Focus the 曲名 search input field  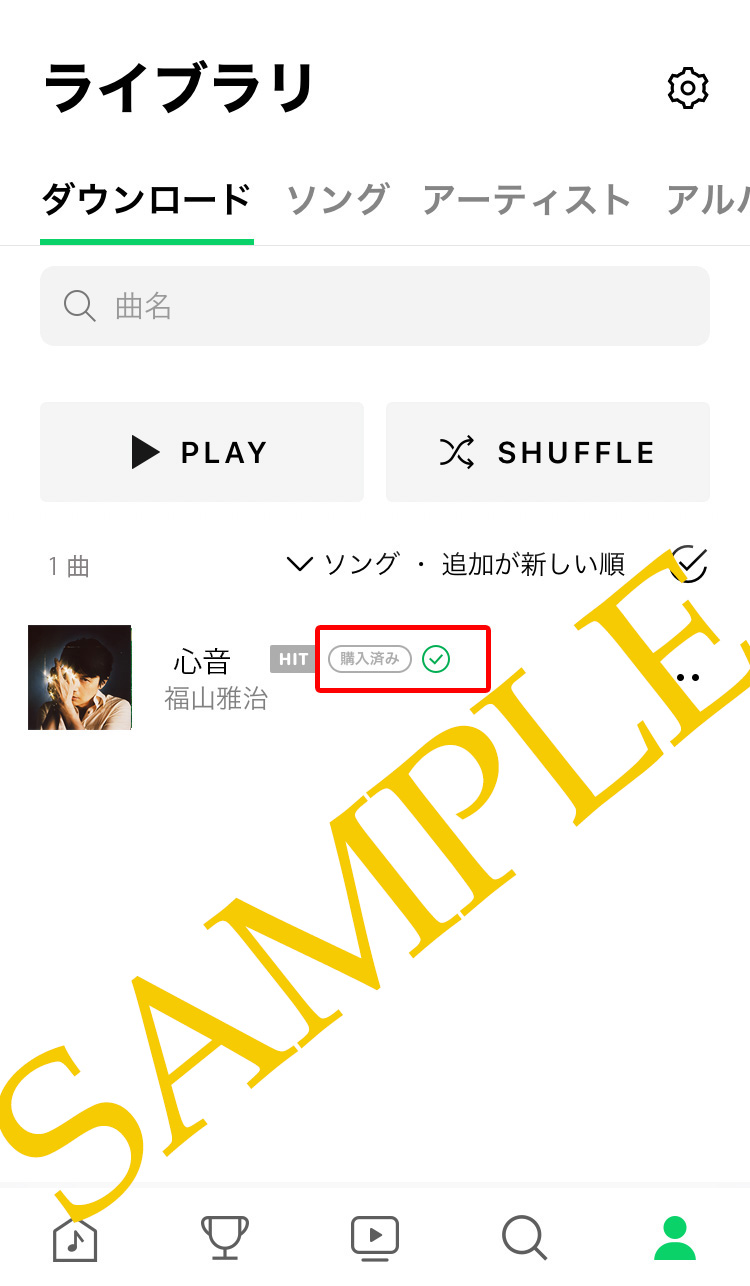(x=375, y=306)
